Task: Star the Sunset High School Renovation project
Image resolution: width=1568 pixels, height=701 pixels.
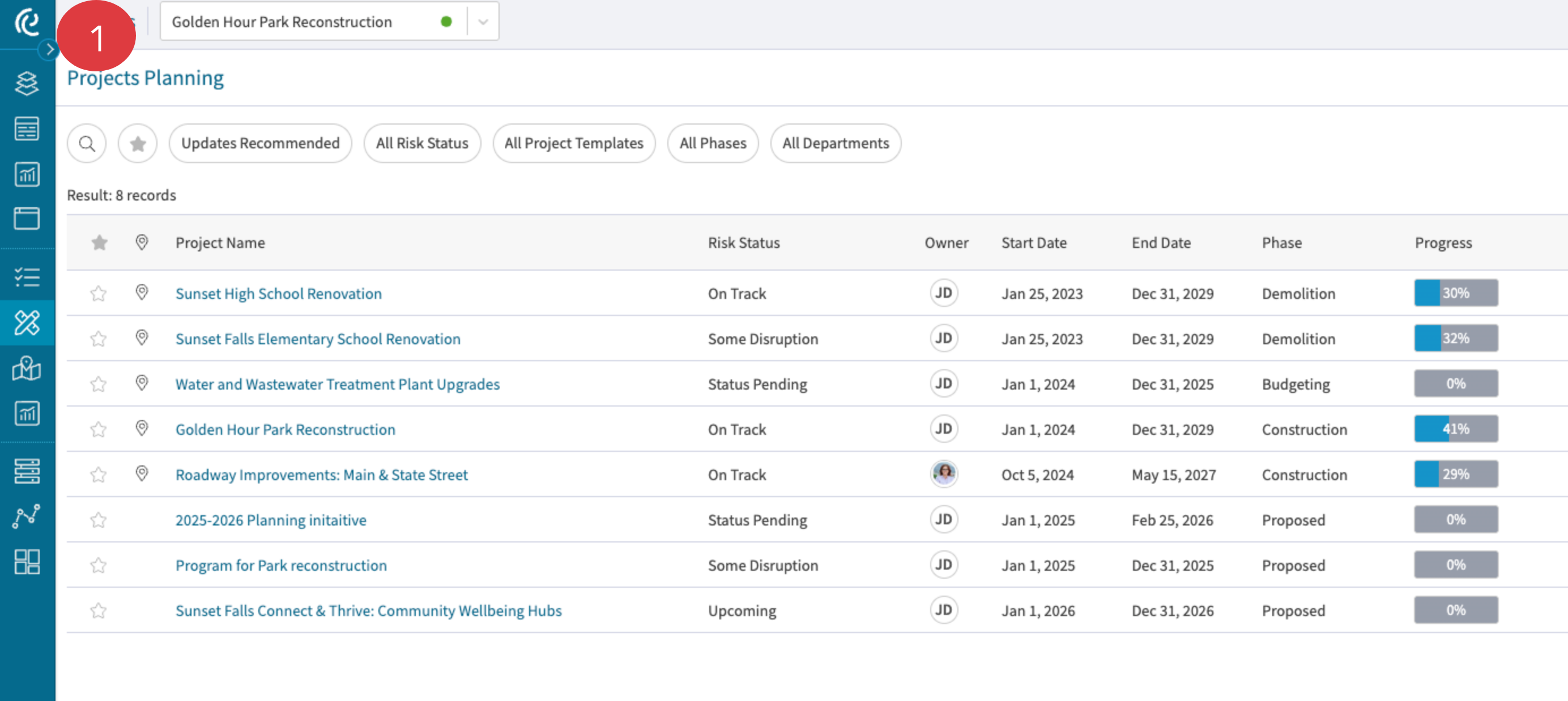Action: pyautogui.click(x=99, y=293)
